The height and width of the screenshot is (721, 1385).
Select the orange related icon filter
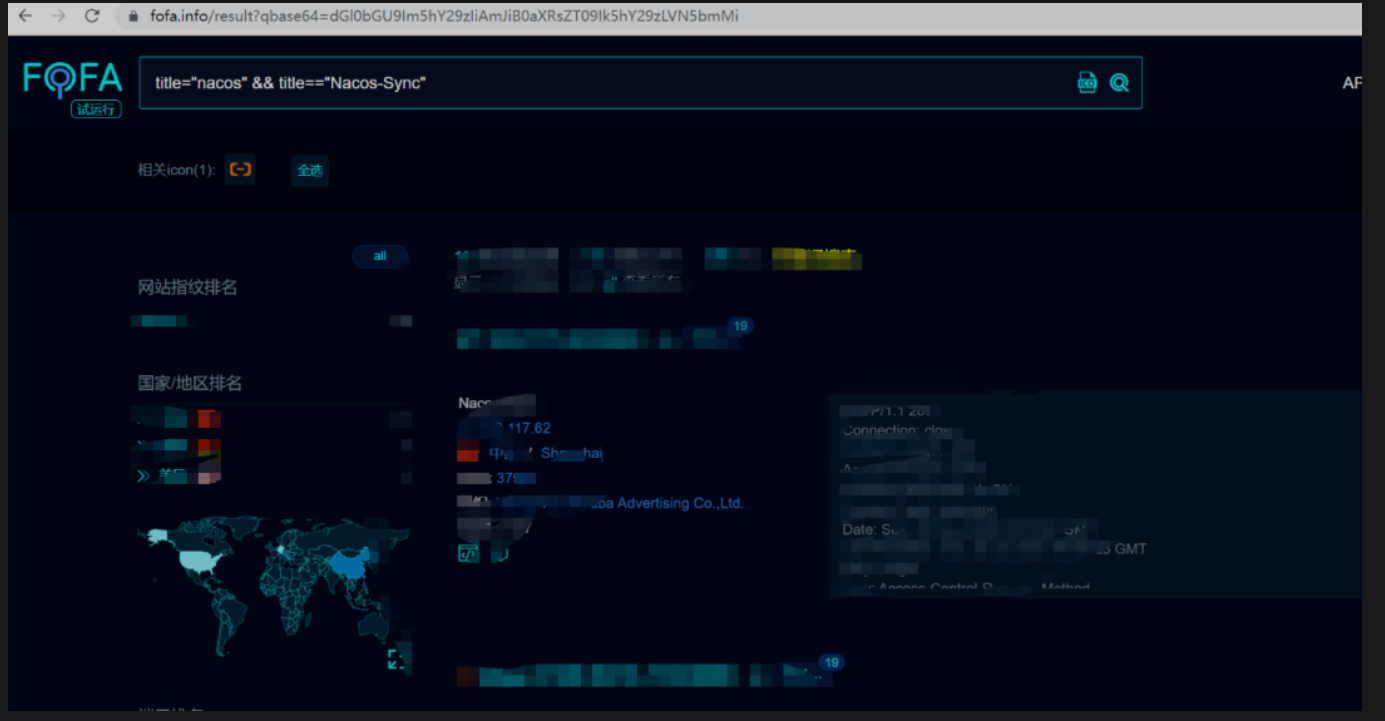240,170
